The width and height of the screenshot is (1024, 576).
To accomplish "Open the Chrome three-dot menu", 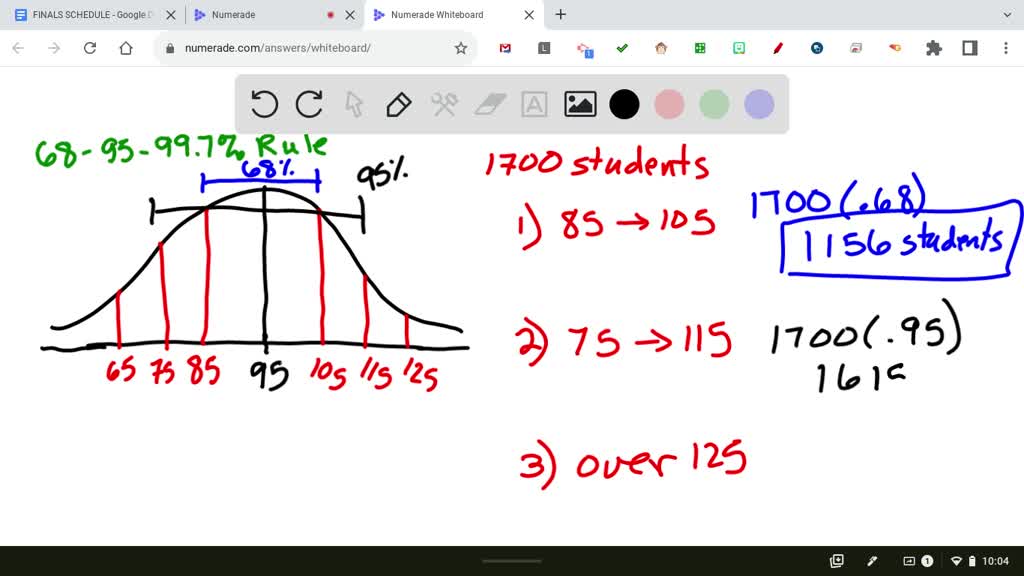I will pyautogui.click(x=1005, y=47).
